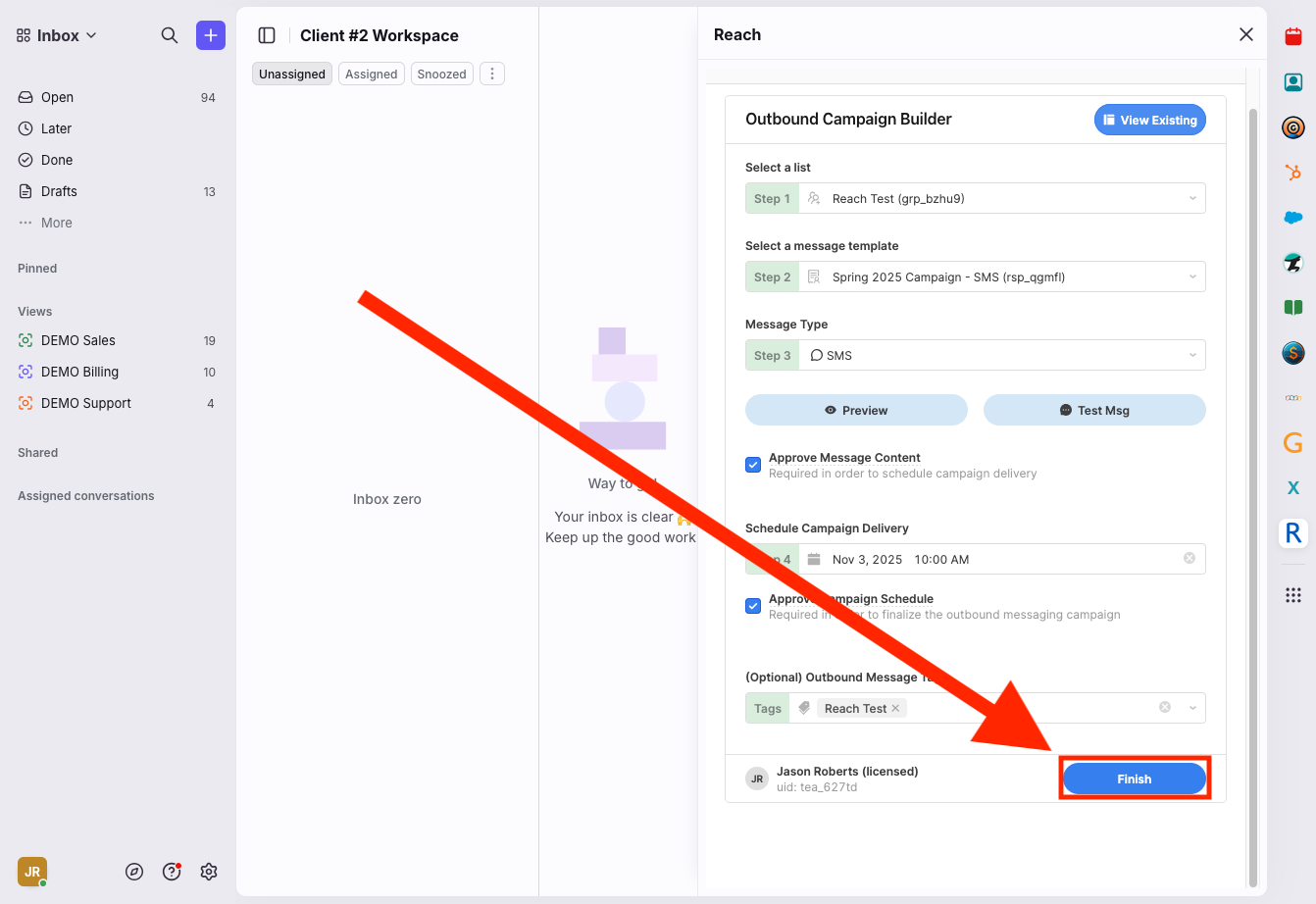Click the Finish button
The height and width of the screenshot is (904, 1316).
1134,778
